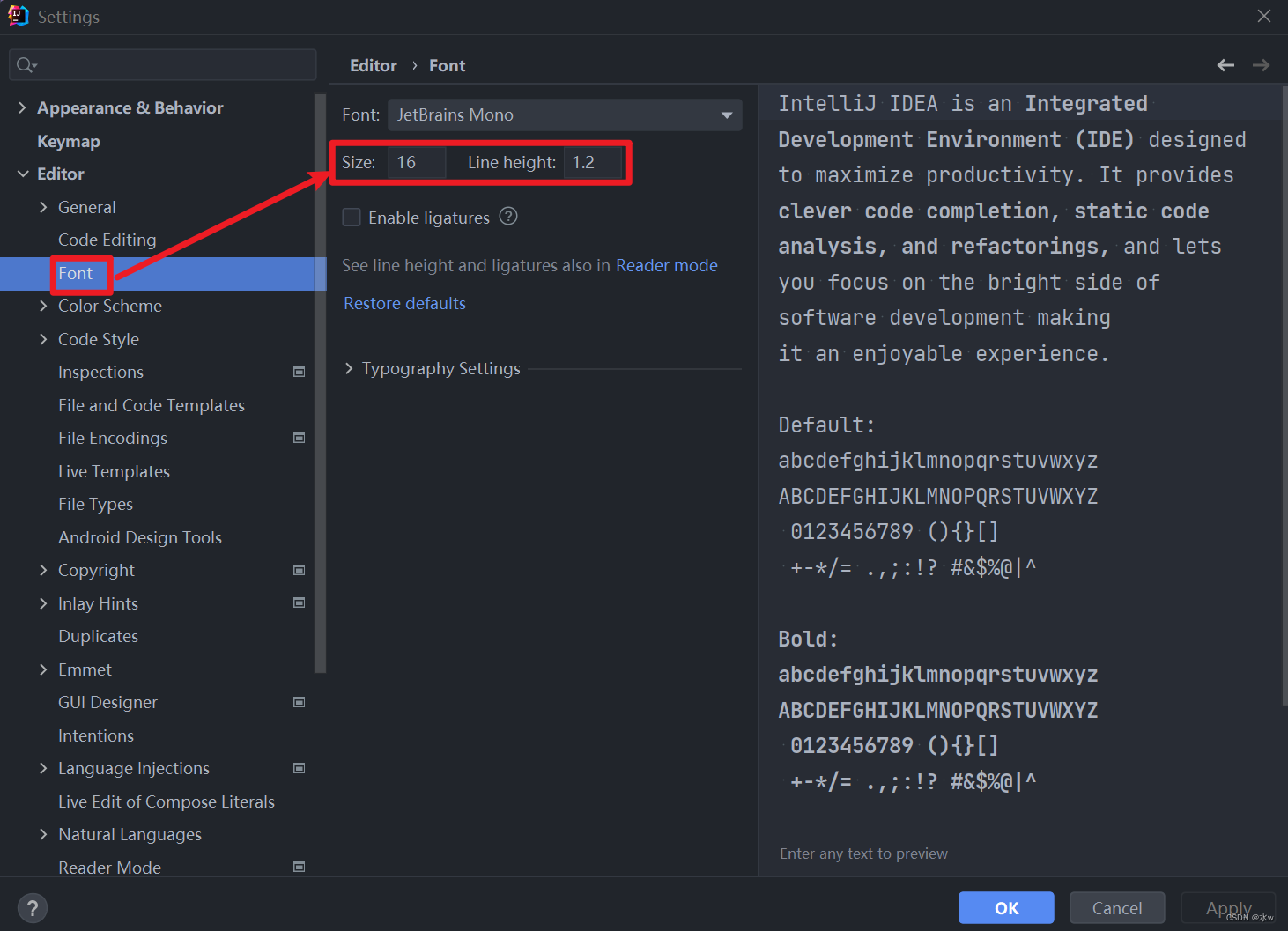1288x931 pixels.
Task: Expand the Language Injections node chevron
Action: 43,768
